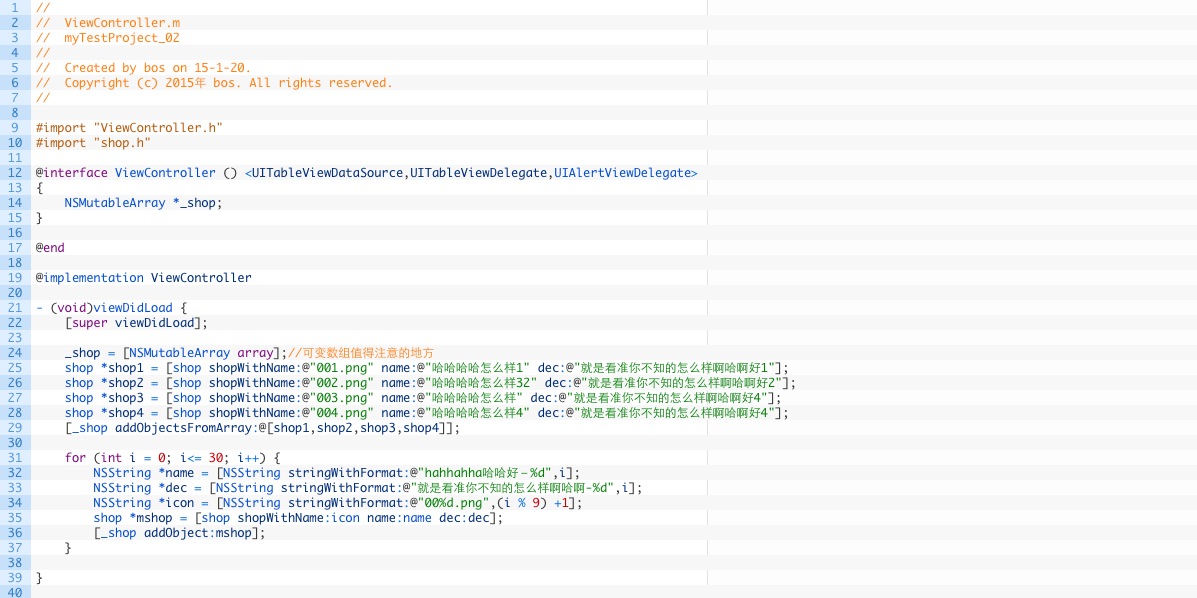The width and height of the screenshot is (1197, 598).
Task: Click the NSMutableArray *_shop declaration
Action: click(x=143, y=202)
